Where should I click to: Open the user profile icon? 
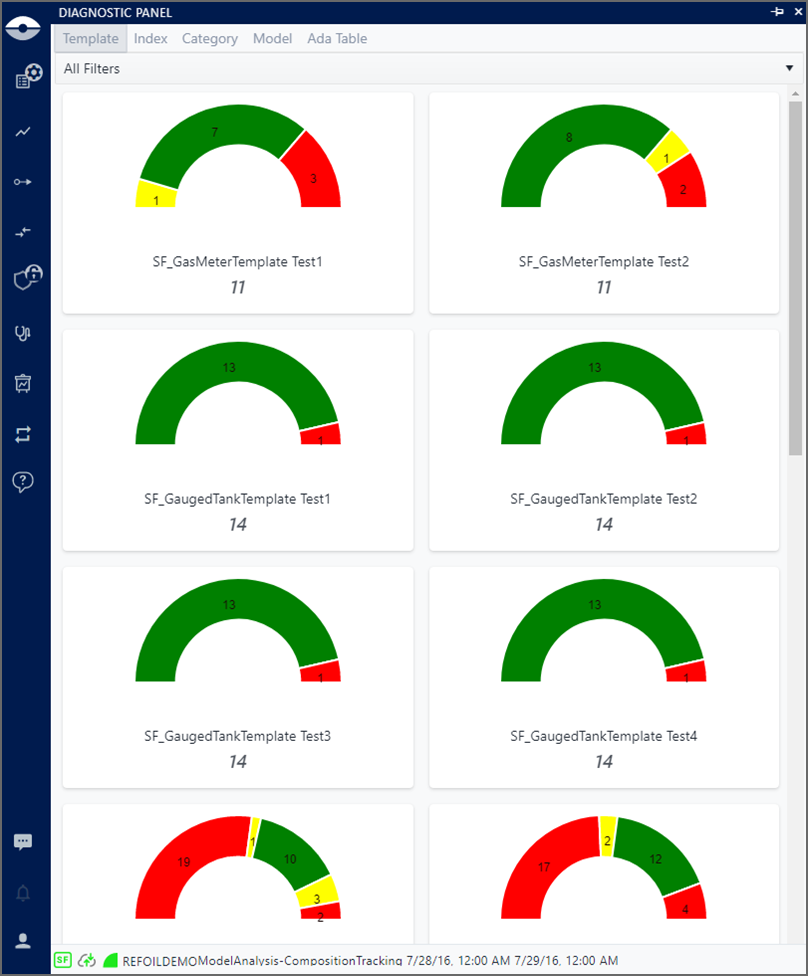pyautogui.click(x=24, y=941)
